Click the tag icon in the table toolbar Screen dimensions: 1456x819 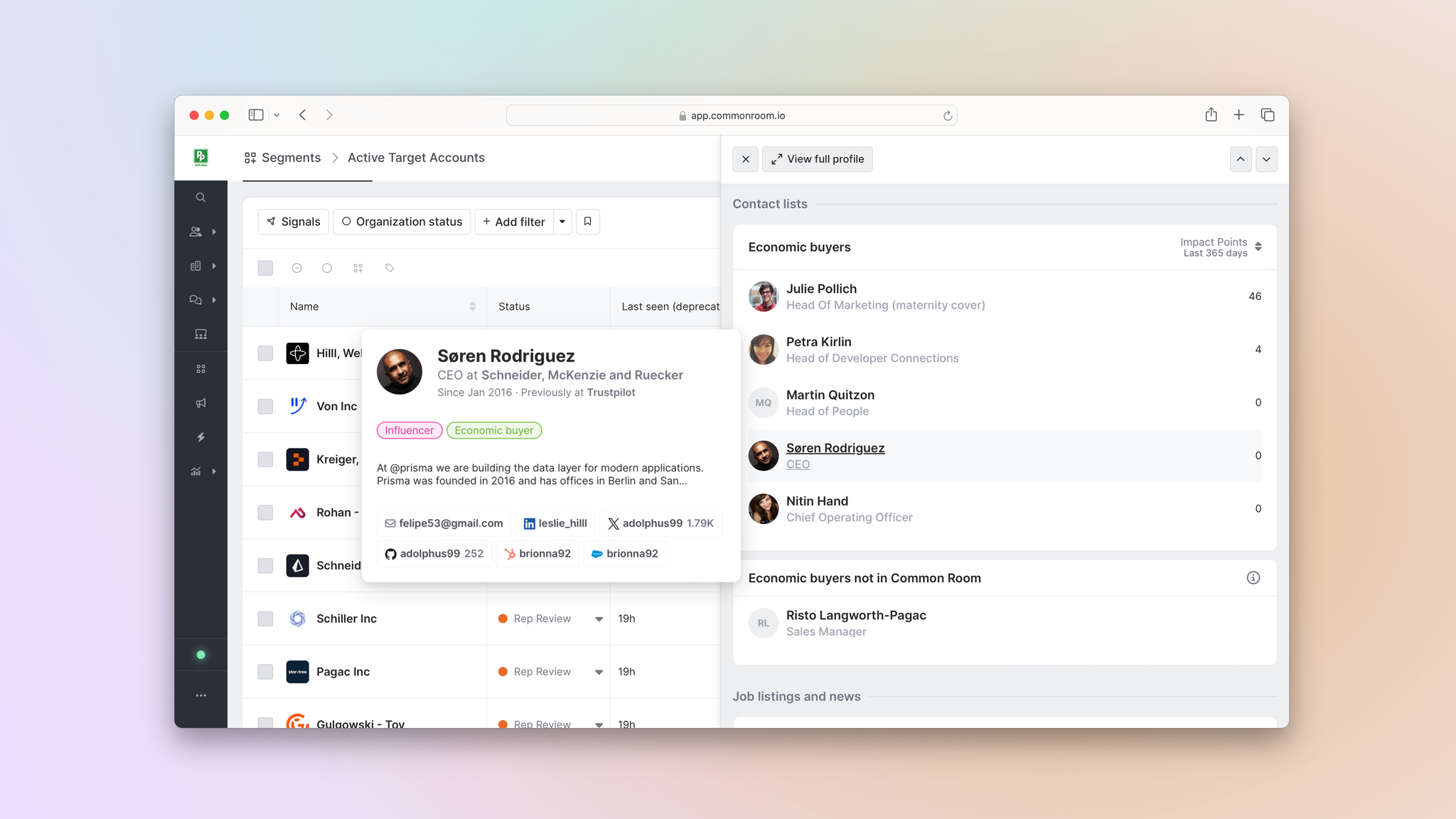pyautogui.click(x=390, y=268)
